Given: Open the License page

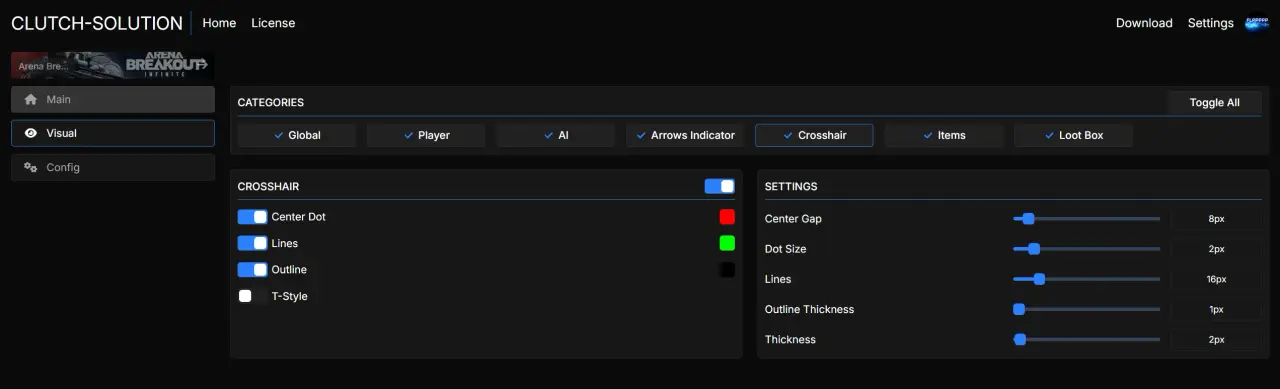Looking at the screenshot, I should tap(273, 22).
